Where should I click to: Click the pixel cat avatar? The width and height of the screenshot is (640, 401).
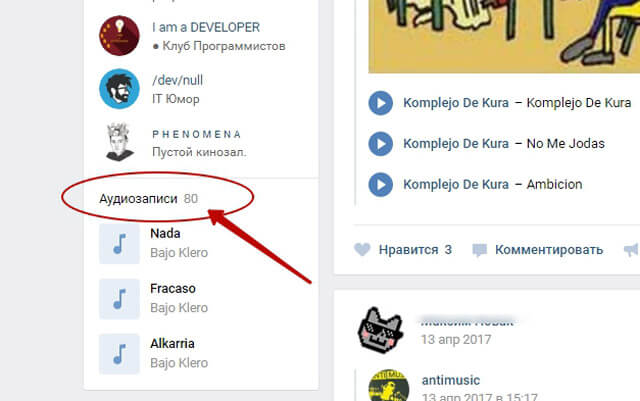[x=380, y=330]
